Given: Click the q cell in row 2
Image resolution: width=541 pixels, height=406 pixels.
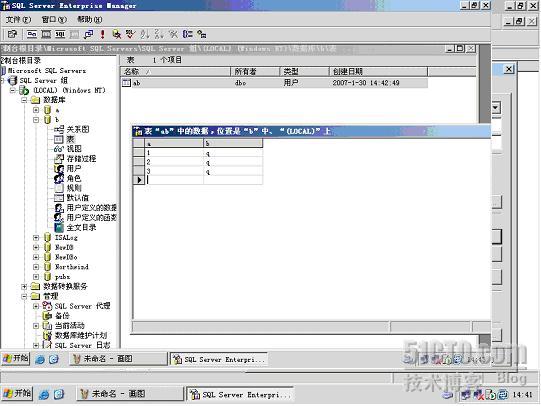Looking at the screenshot, I should 233,162.
